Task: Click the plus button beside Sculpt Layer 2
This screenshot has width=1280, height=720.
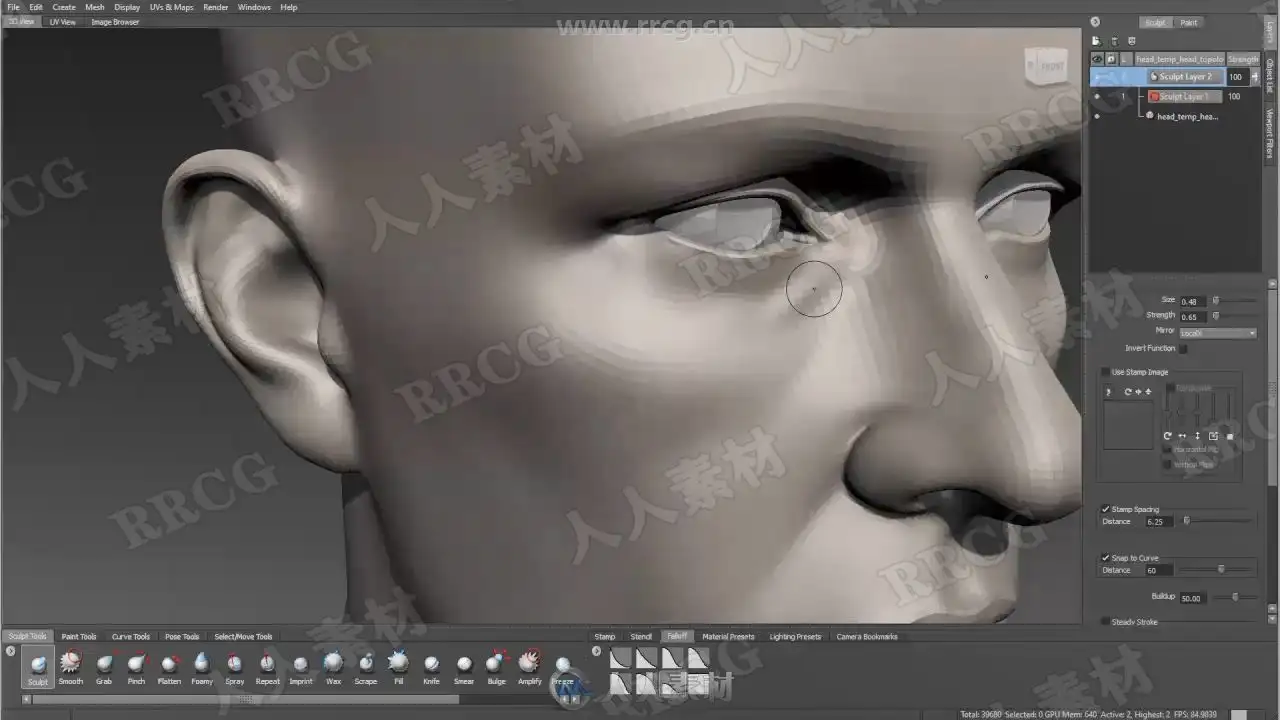Action: click(1255, 77)
